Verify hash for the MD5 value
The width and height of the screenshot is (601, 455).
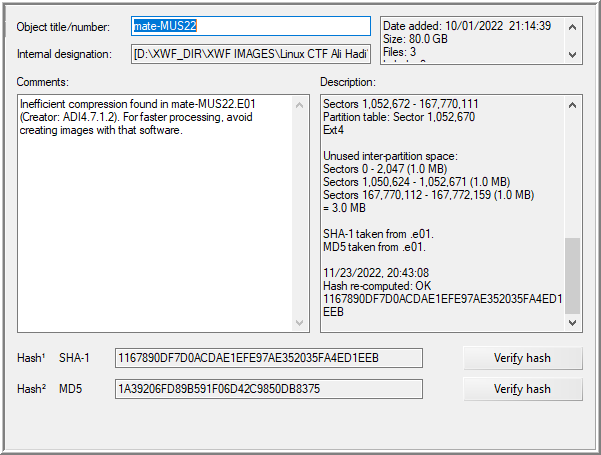522,389
